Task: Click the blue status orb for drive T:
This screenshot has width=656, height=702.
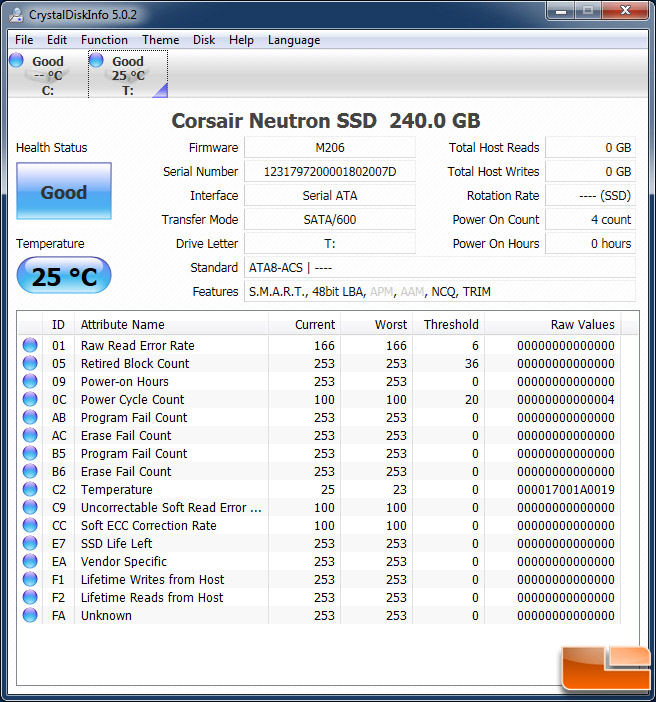Action: pyautogui.click(x=96, y=60)
